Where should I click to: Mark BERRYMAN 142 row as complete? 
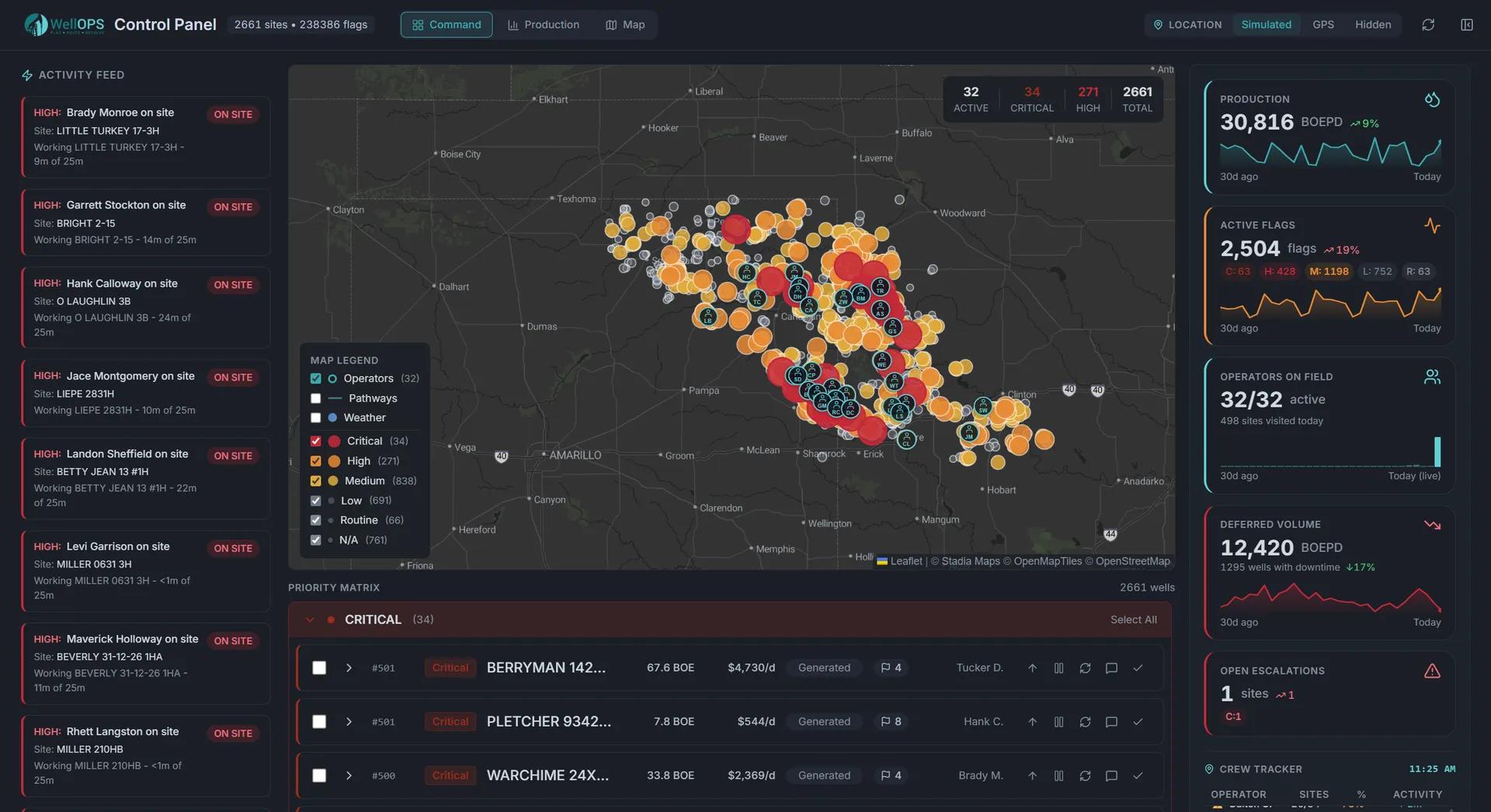[1138, 668]
